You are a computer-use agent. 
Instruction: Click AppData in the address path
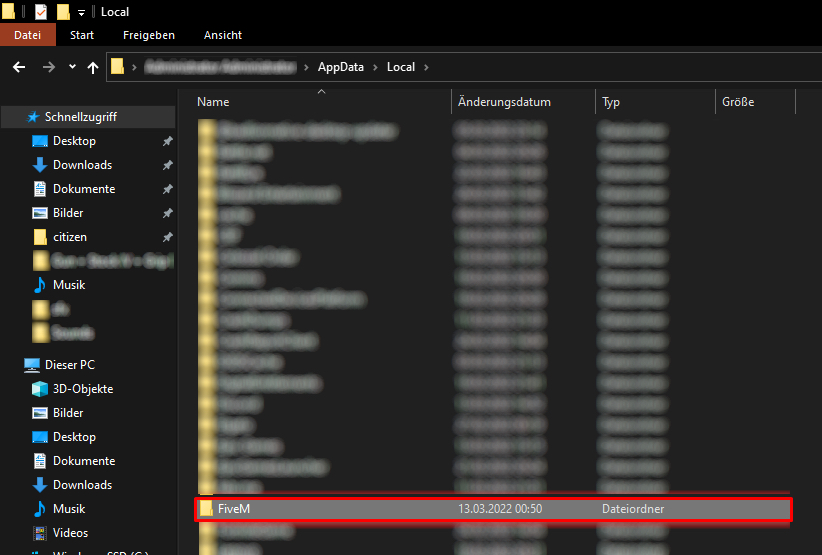[x=341, y=67]
